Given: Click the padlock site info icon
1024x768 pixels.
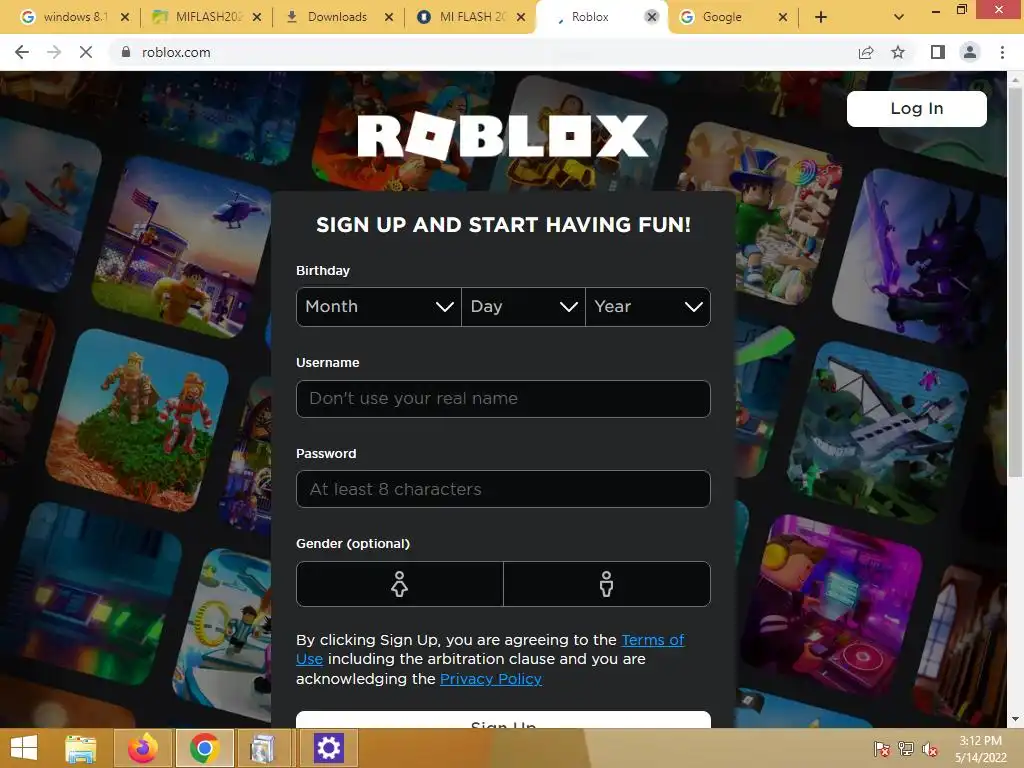Looking at the screenshot, I should [125, 52].
